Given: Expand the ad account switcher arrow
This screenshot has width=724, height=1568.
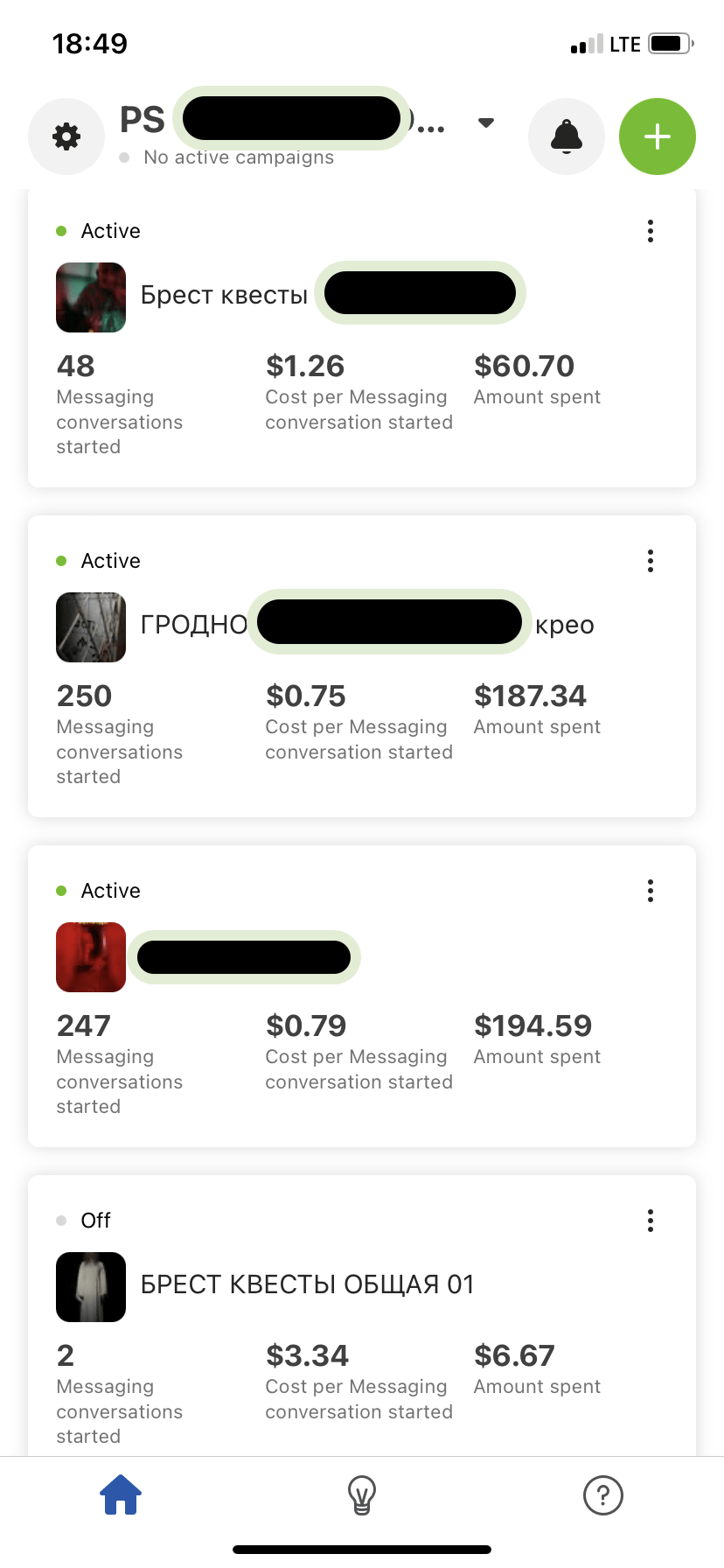Looking at the screenshot, I should pyautogui.click(x=486, y=122).
